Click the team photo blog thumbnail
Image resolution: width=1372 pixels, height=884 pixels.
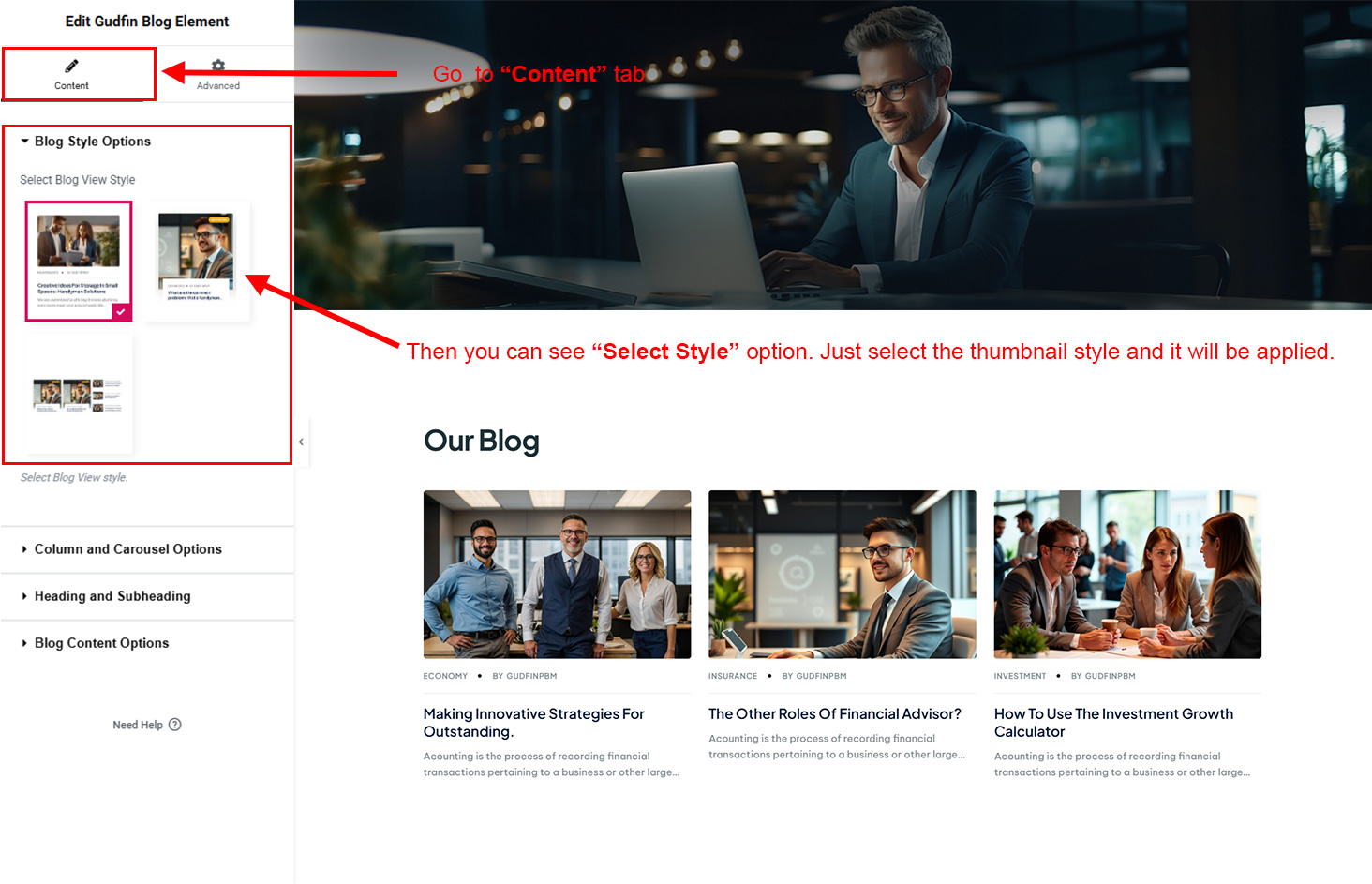(x=557, y=574)
